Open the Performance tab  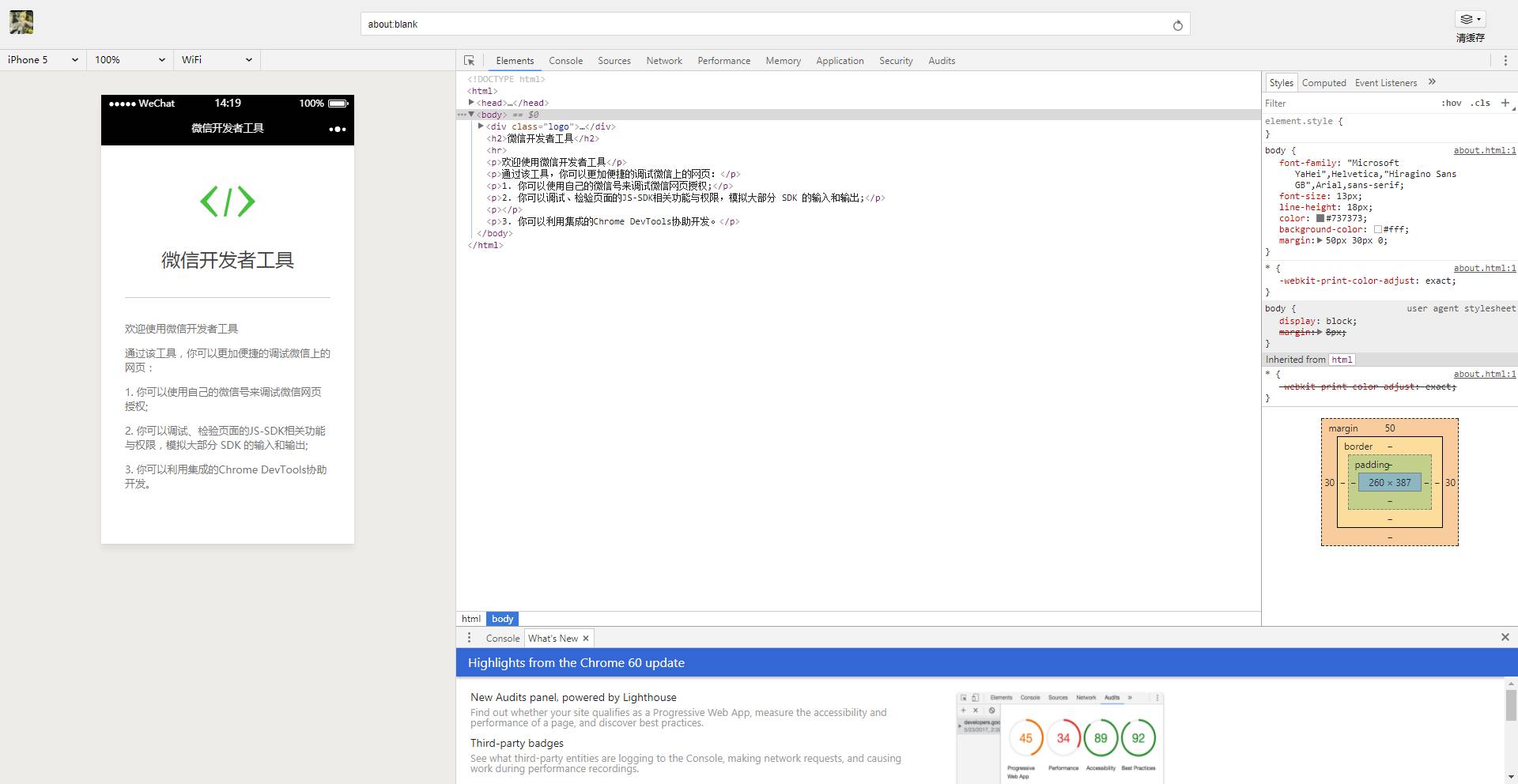[724, 61]
